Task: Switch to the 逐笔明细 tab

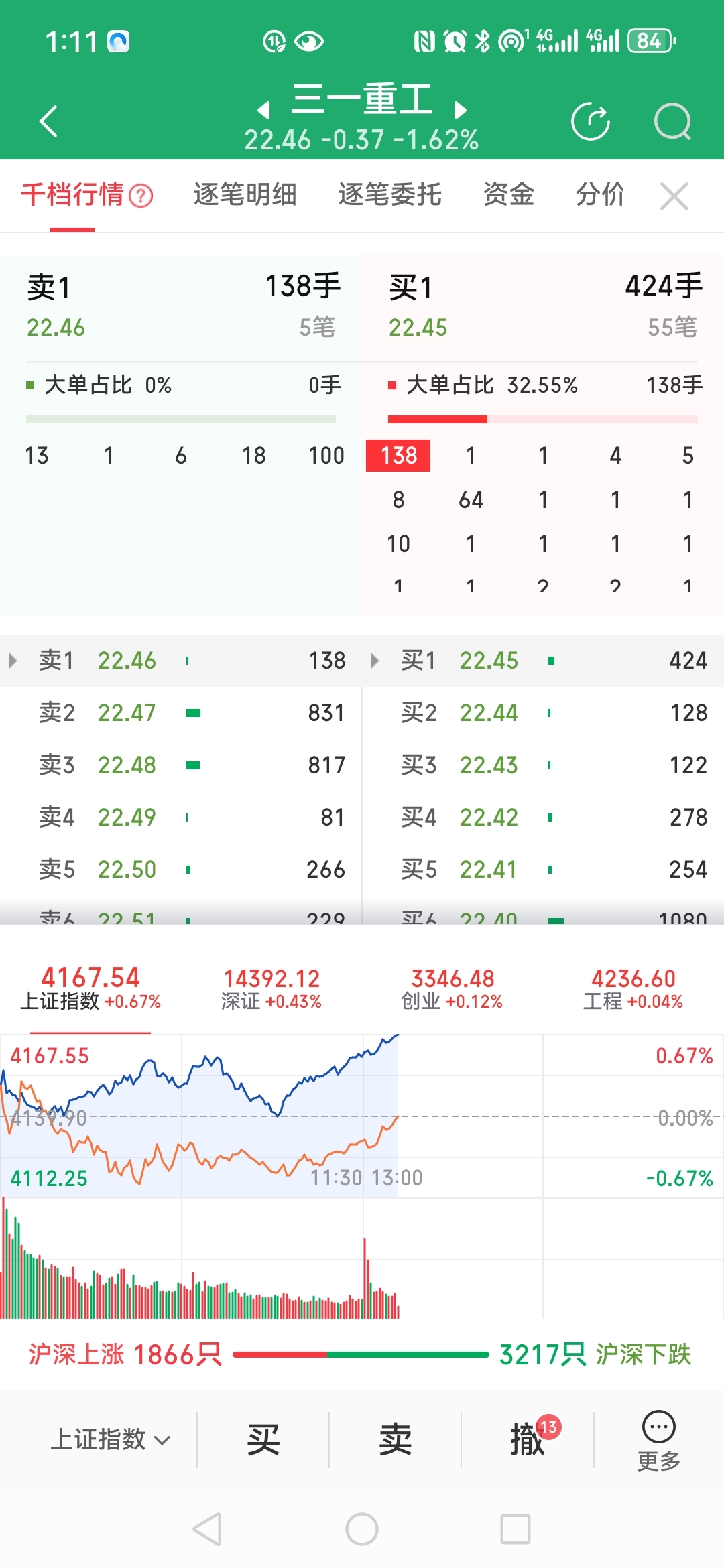Action: point(245,195)
